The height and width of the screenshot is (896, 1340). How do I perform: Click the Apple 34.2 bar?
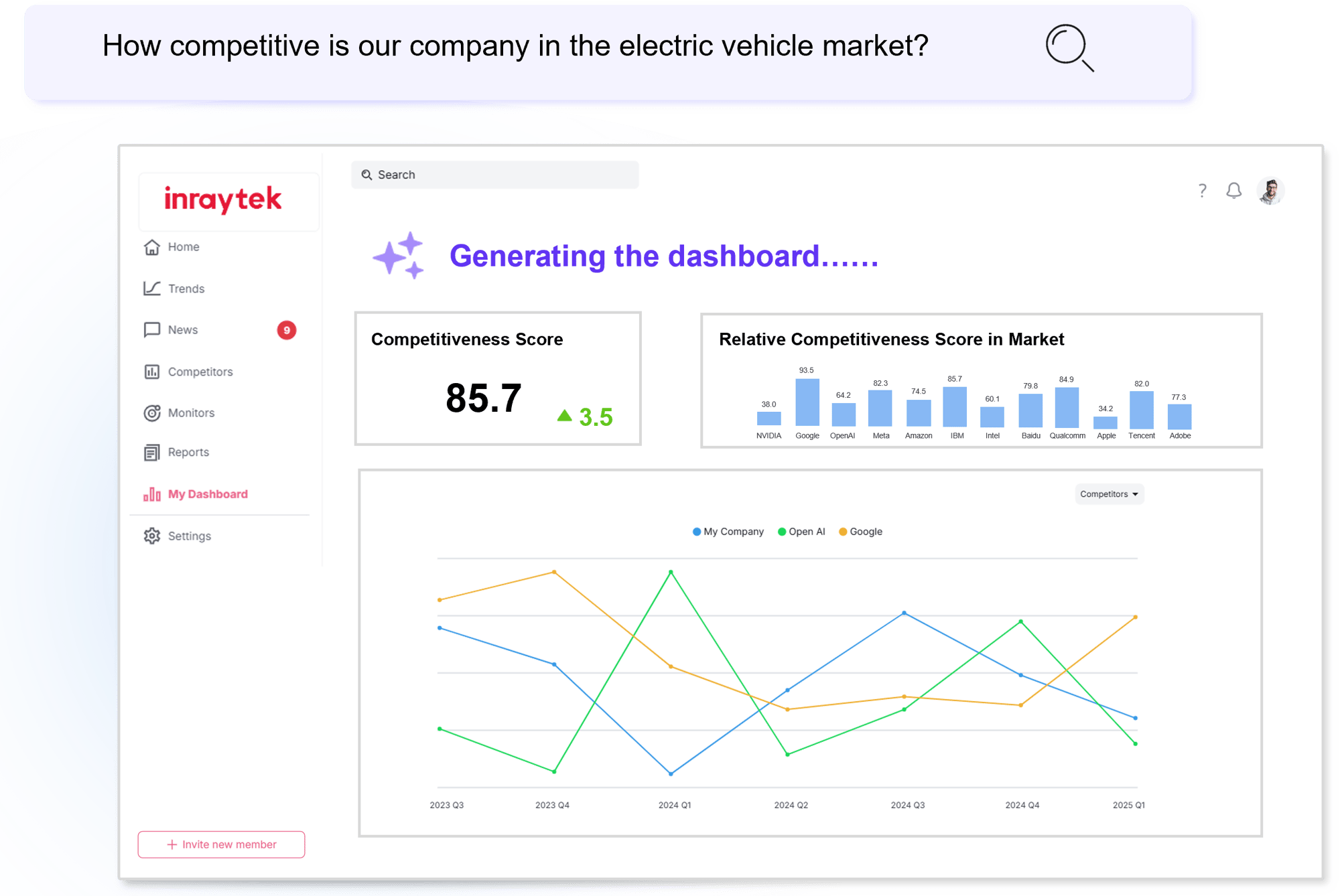pos(1105,422)
